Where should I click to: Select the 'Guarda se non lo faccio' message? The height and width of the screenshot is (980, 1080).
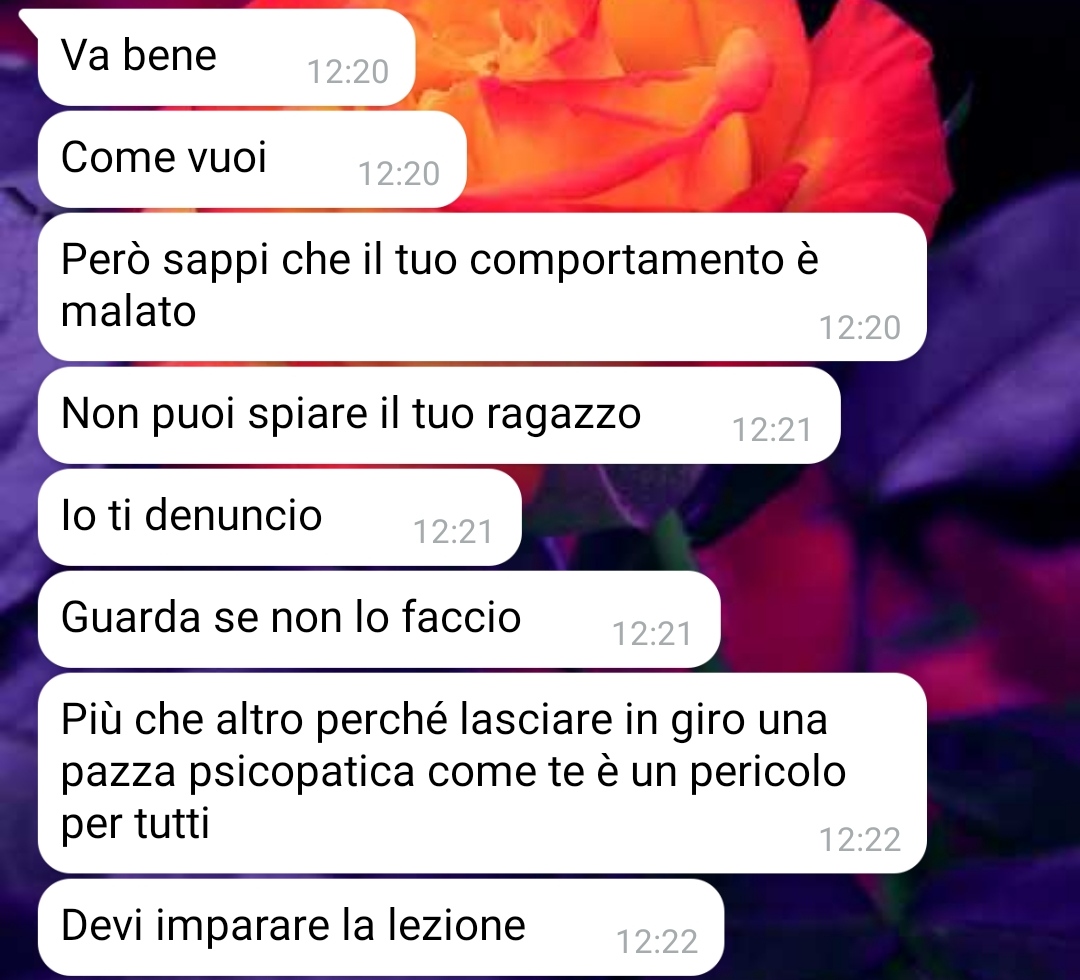(x=379, y=619)
